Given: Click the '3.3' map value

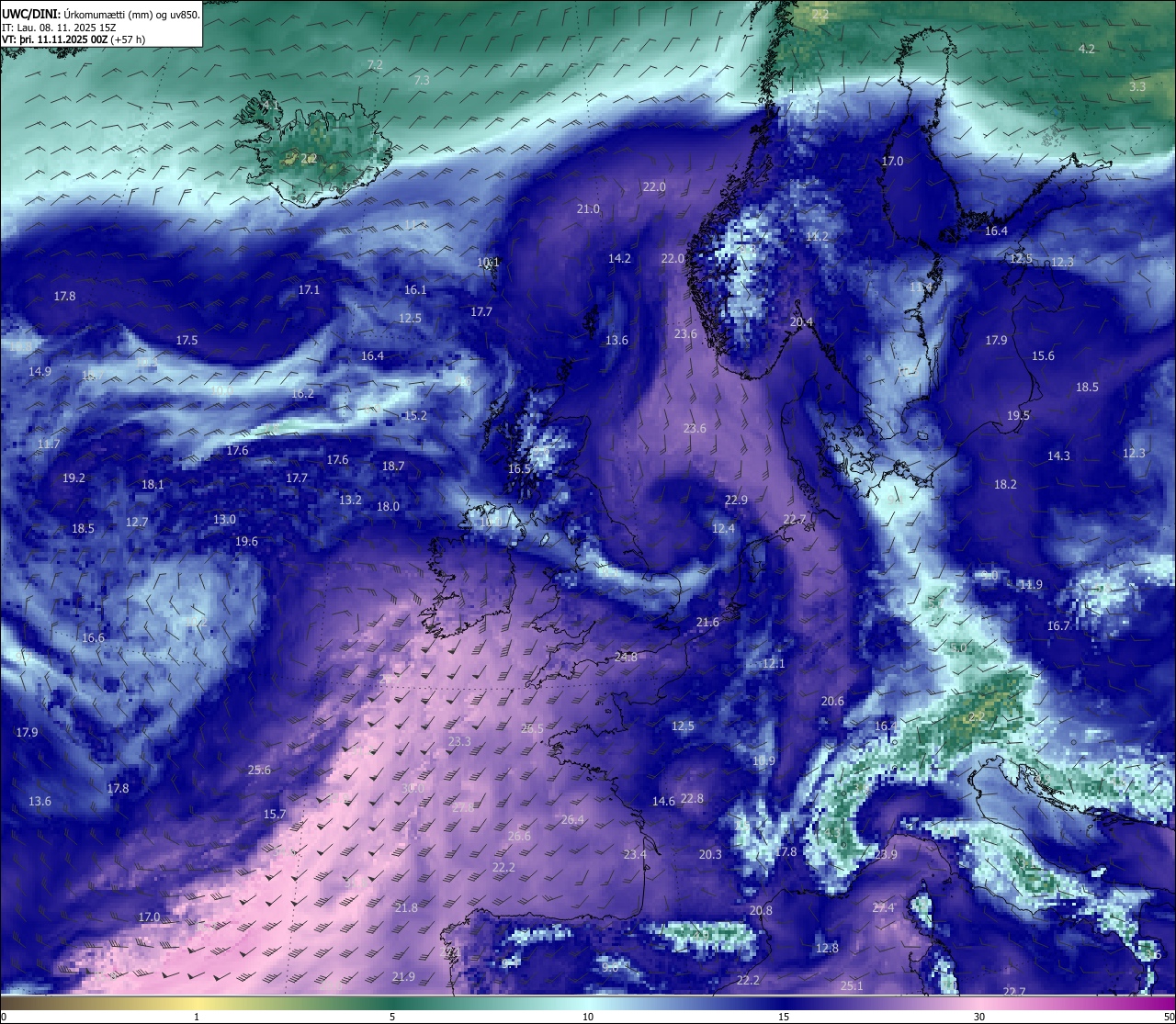Looking at the screenshot, I should 1137,86.
